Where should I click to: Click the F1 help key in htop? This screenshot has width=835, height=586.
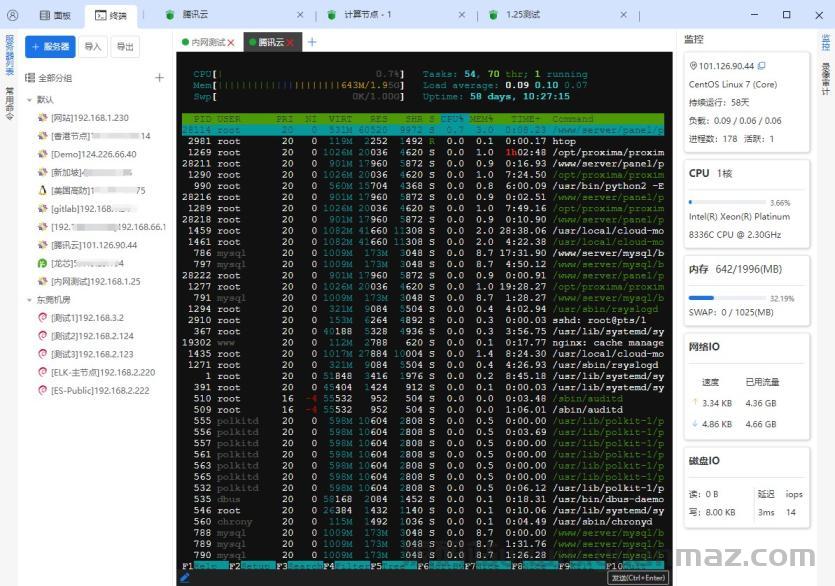pyautogui.click(x=206, y=566)
